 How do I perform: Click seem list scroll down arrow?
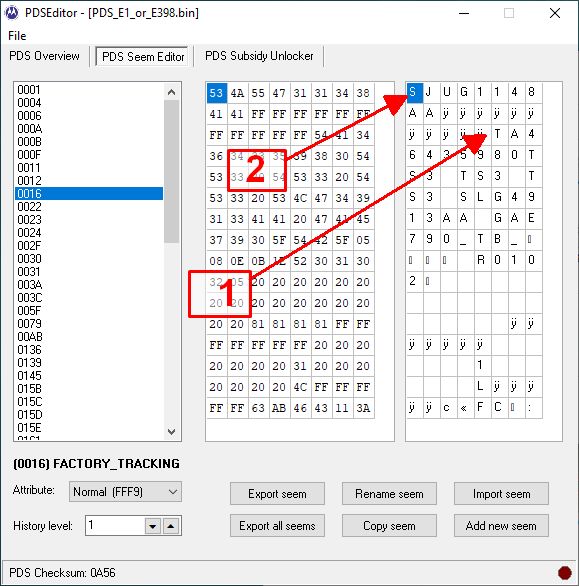point(172,432)
